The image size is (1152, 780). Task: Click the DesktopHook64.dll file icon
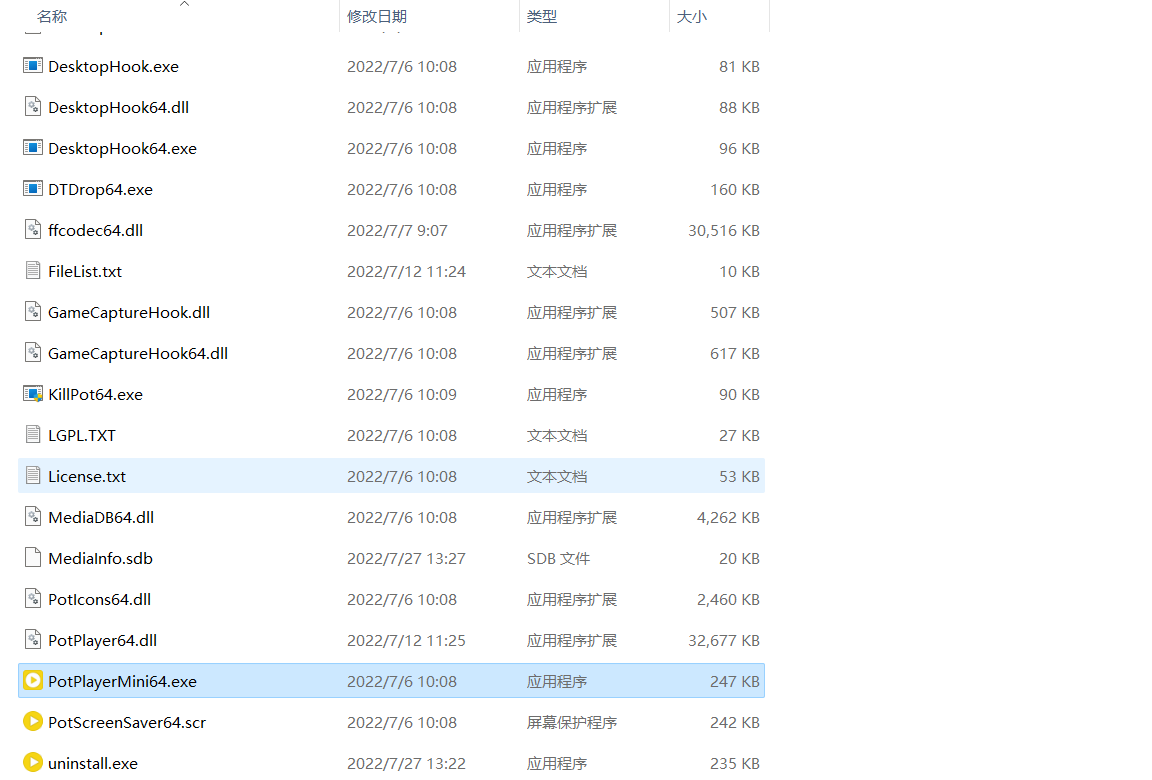tap(32, 107)
